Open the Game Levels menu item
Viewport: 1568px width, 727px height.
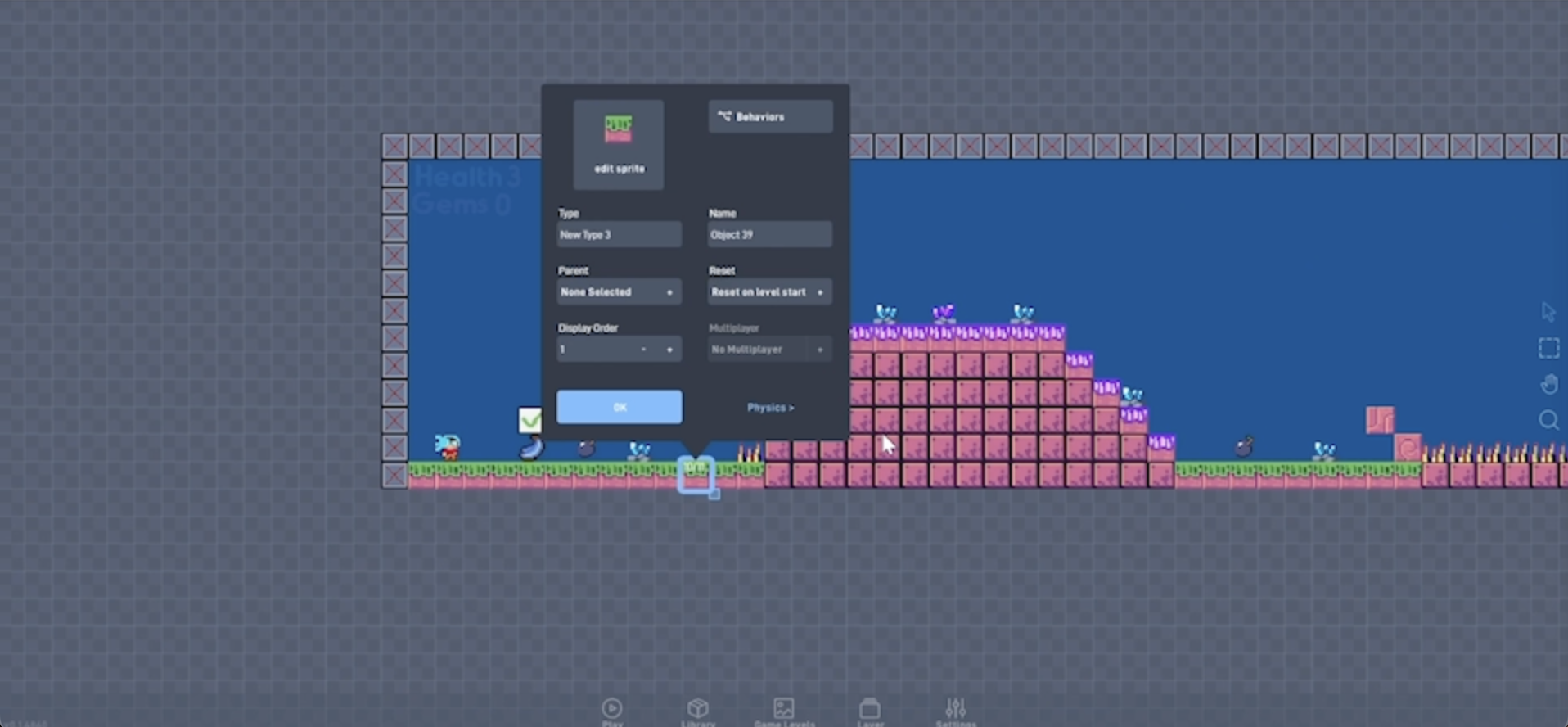(783, 709)
